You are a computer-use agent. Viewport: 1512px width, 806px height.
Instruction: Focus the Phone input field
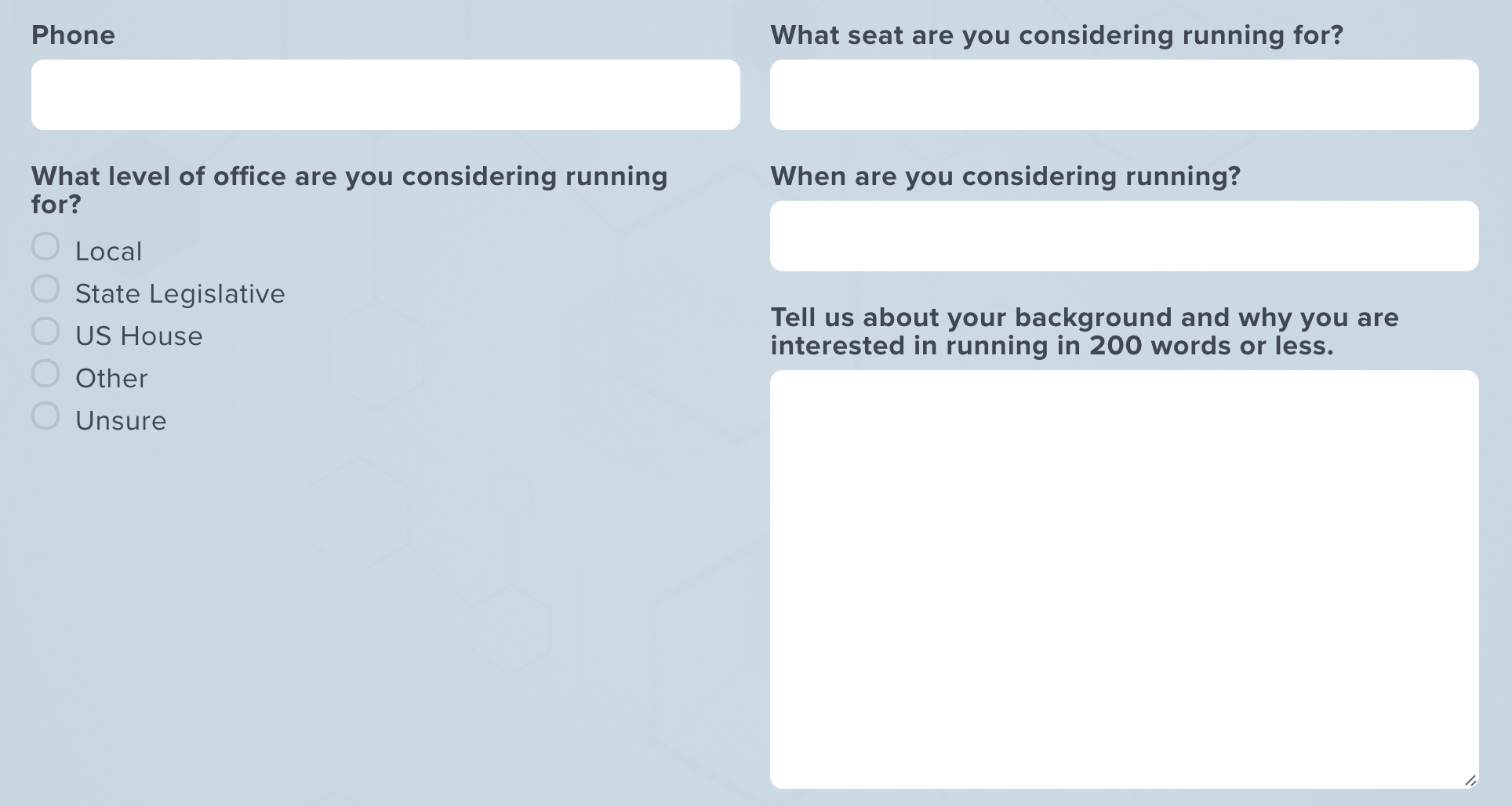point(386,95)
